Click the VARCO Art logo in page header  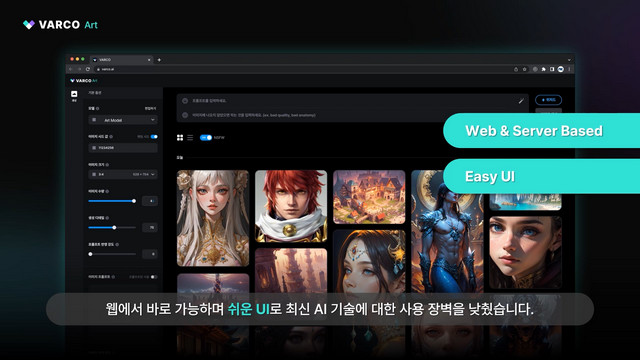(84, 81)
